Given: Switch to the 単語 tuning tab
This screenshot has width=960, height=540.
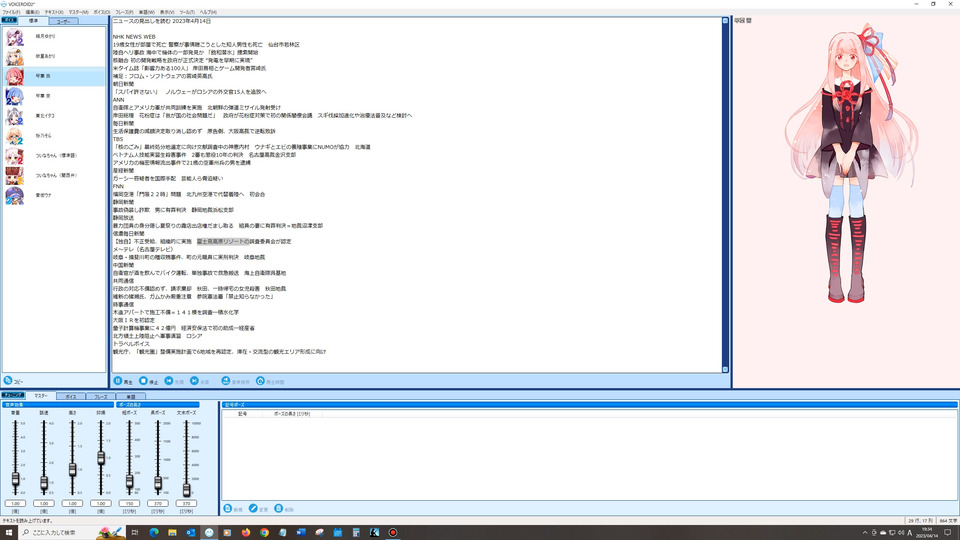Looking at the screenshot, I should tap(131, 397).
